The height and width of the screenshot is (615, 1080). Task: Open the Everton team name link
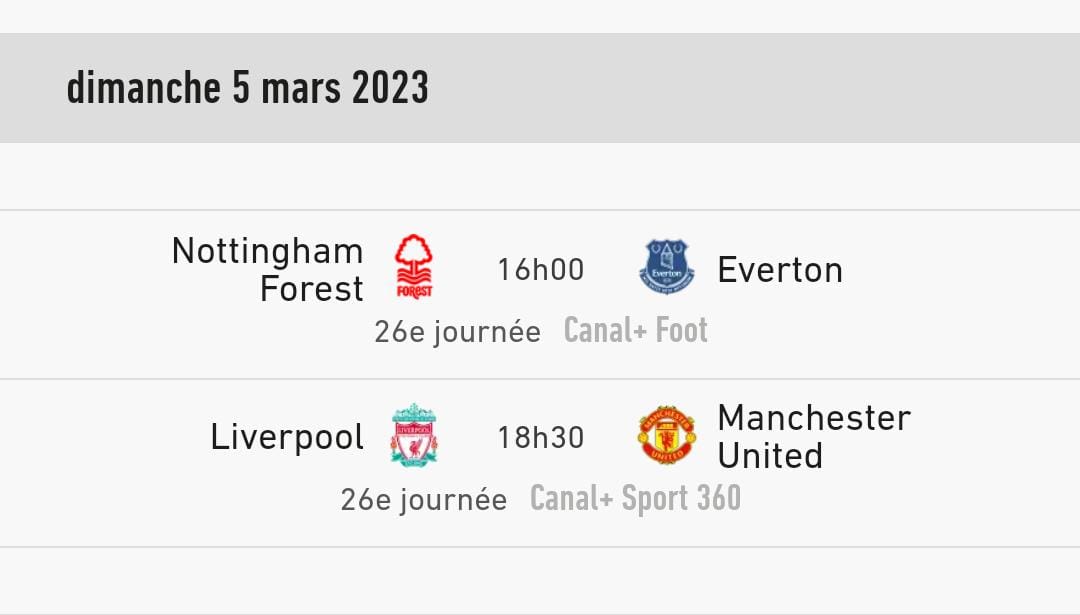tap(780, 270)
